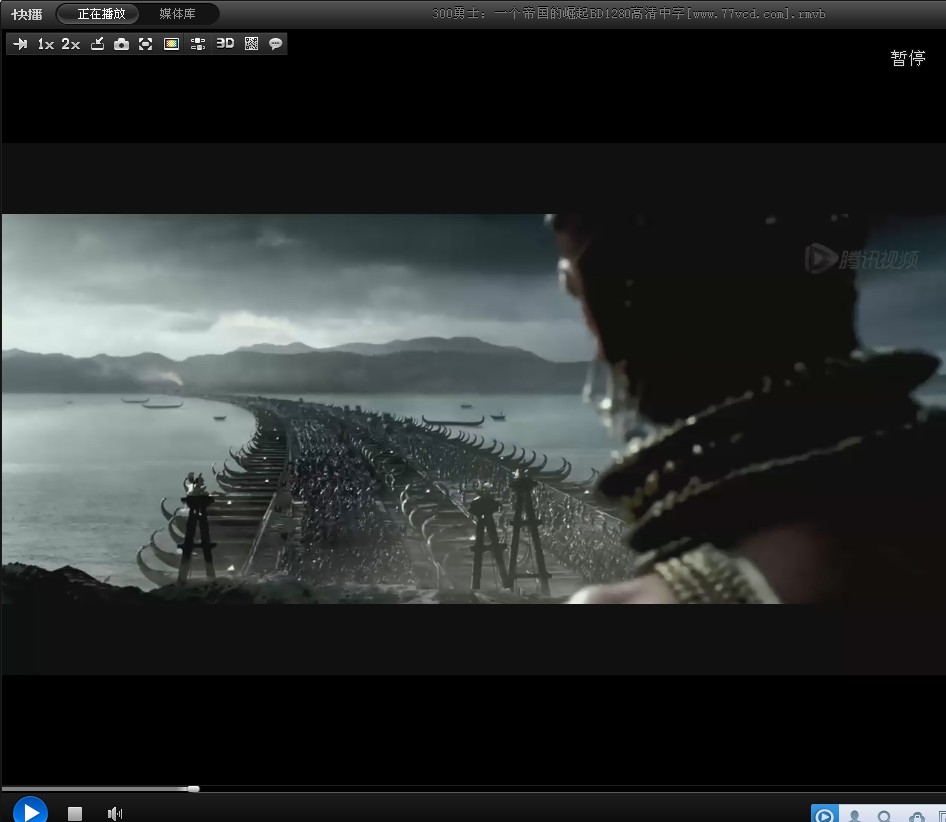Open the cloud lock icon
Screen dimensions: 946x822
tap(917, 817)
